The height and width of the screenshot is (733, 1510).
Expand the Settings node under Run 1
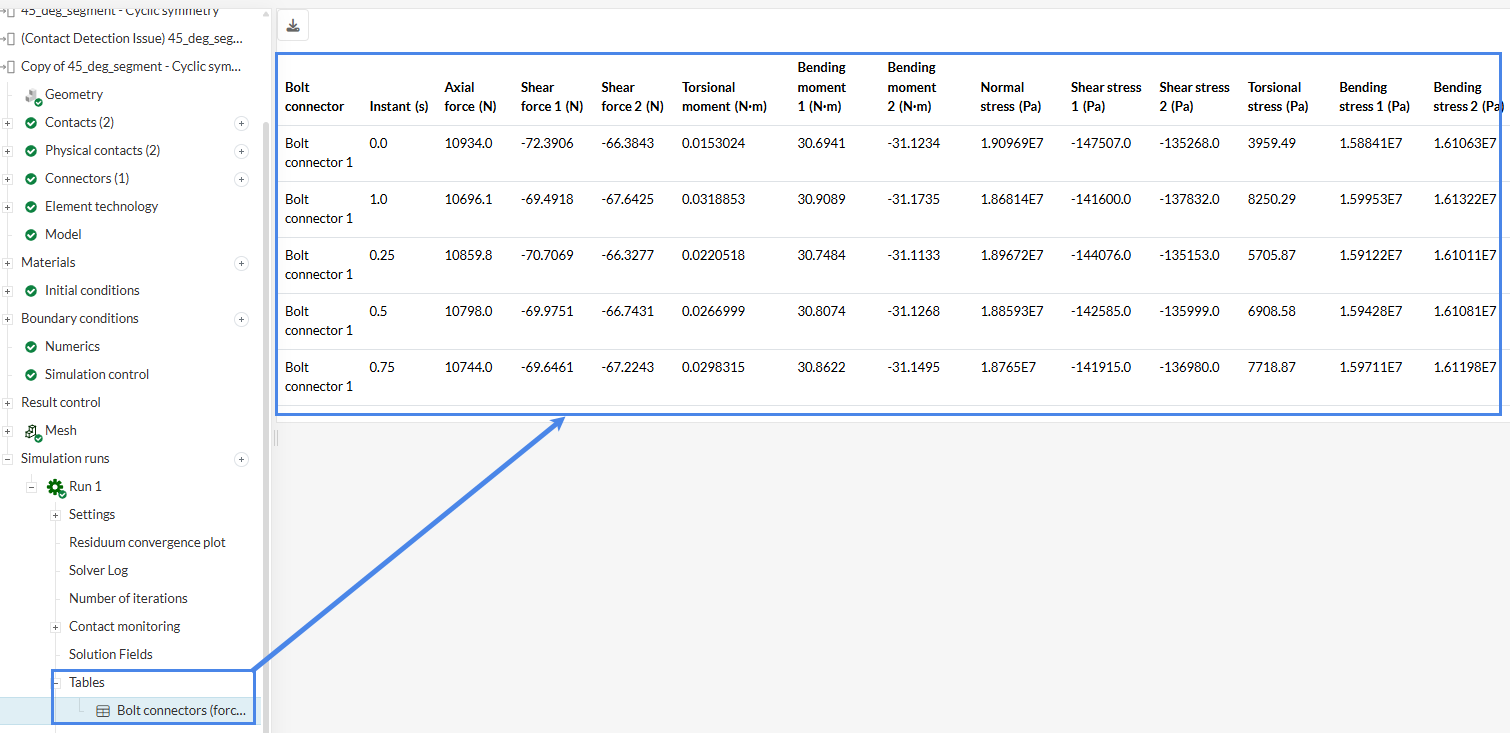tap(56, 515)
